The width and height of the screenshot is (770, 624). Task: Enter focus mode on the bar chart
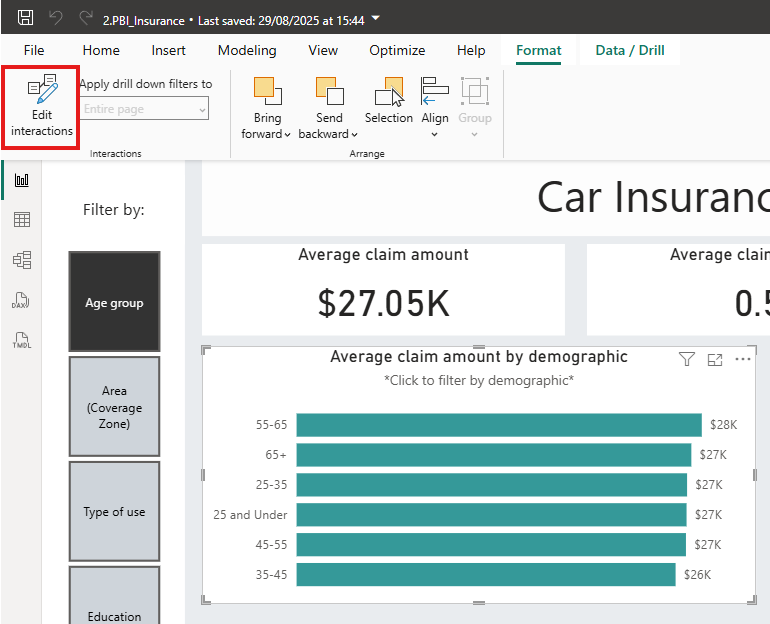point(715,359)
